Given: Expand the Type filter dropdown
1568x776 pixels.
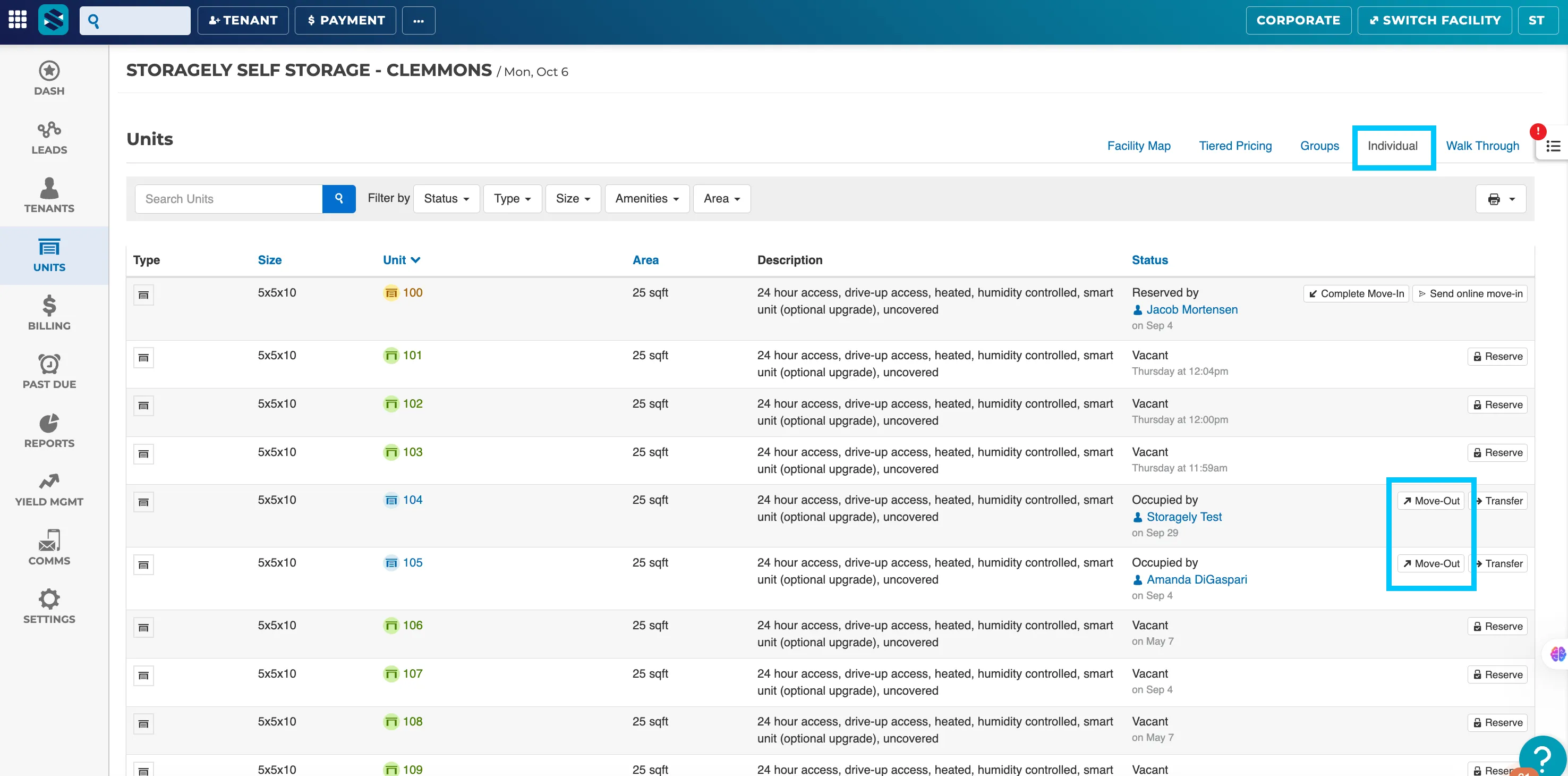Looking at the screenshot, I should coord(513,199).
